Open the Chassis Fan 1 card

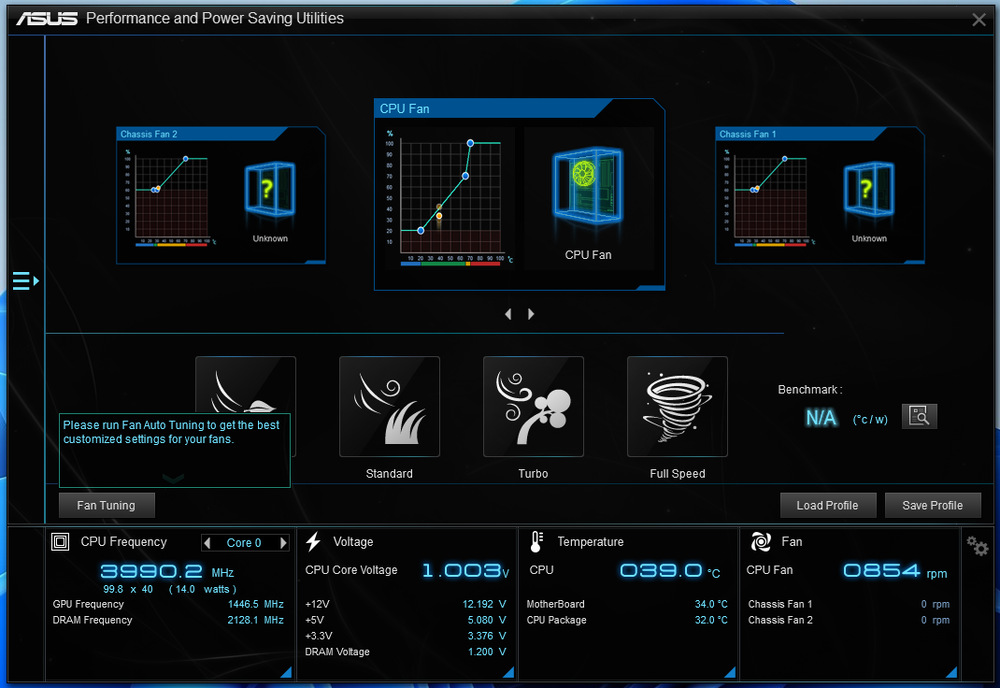tap(820, 195)
